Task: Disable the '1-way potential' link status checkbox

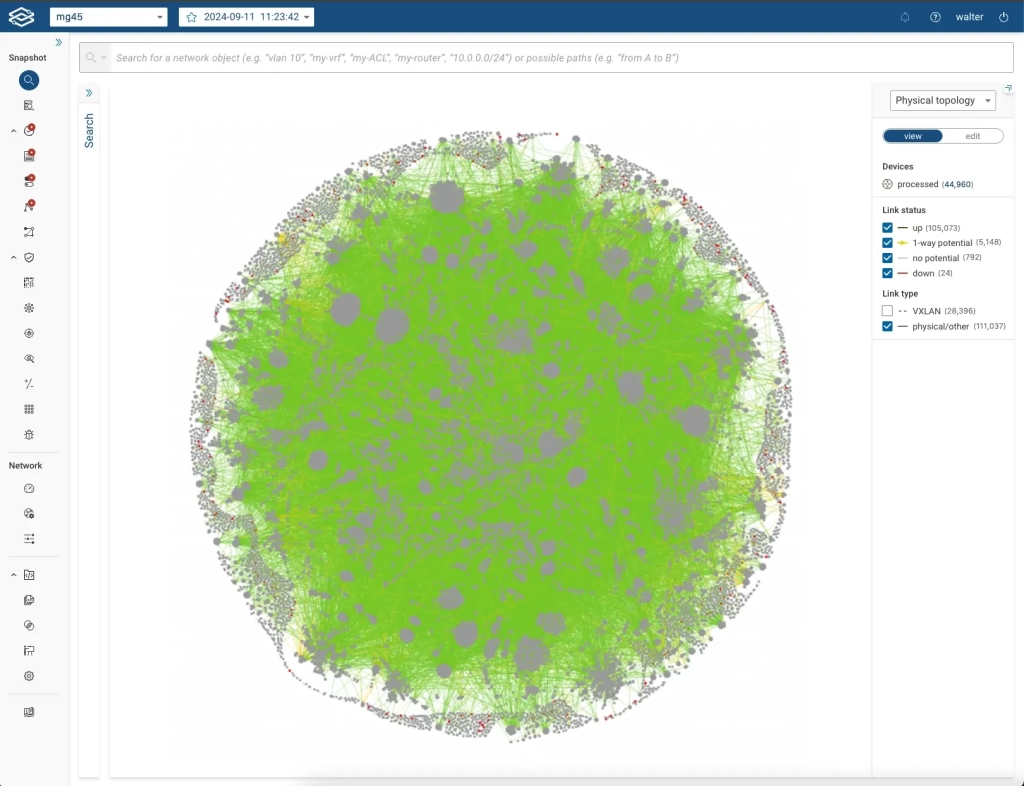Action: pyautogui.click(x=886, y=242)
